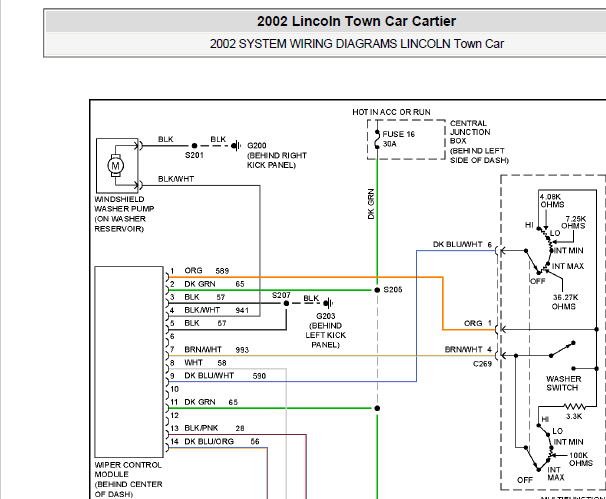Select the S205 splice dot

coord(377,290)
